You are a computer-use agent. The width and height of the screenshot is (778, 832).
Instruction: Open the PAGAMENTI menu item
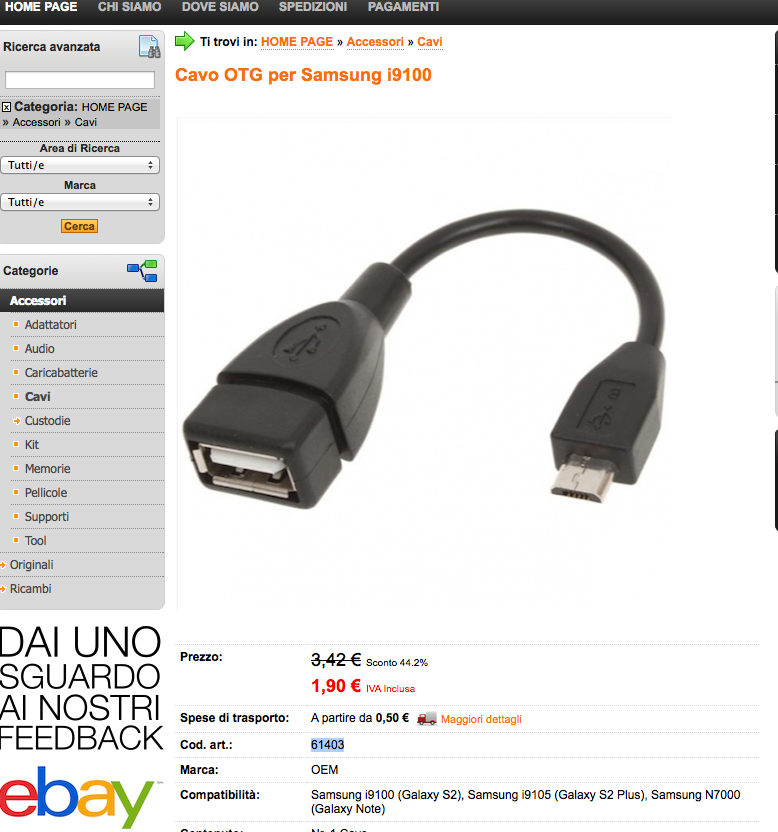coord(403,7)
